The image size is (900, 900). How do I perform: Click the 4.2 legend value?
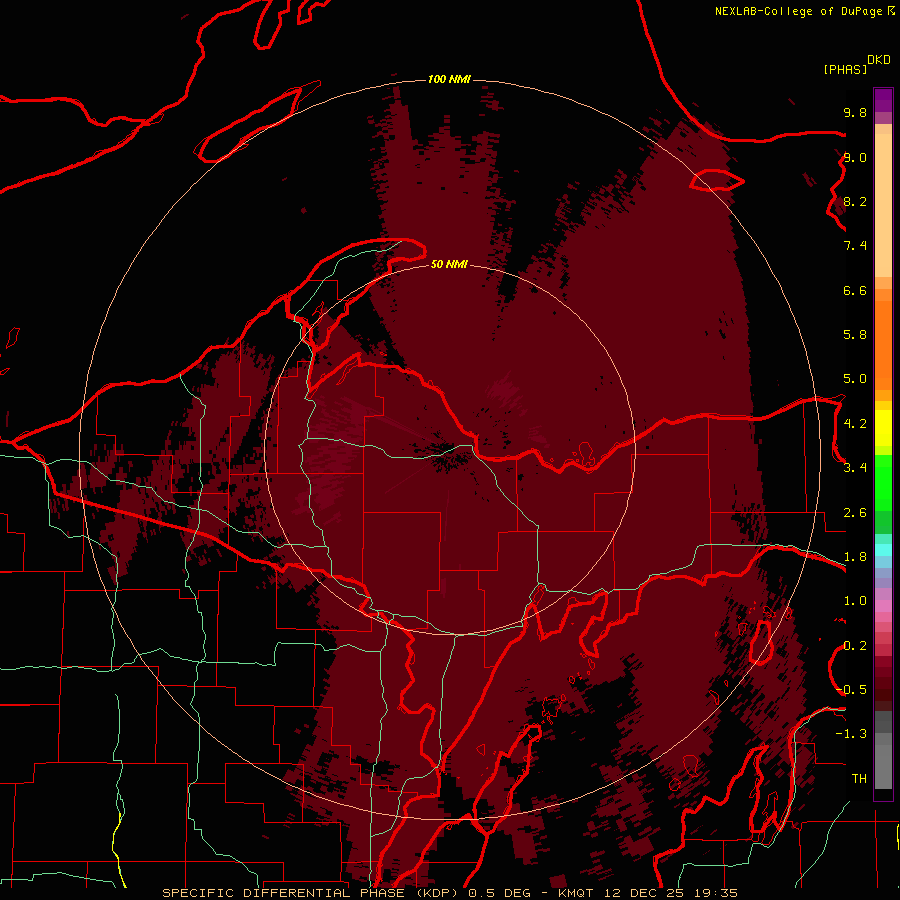855,424
